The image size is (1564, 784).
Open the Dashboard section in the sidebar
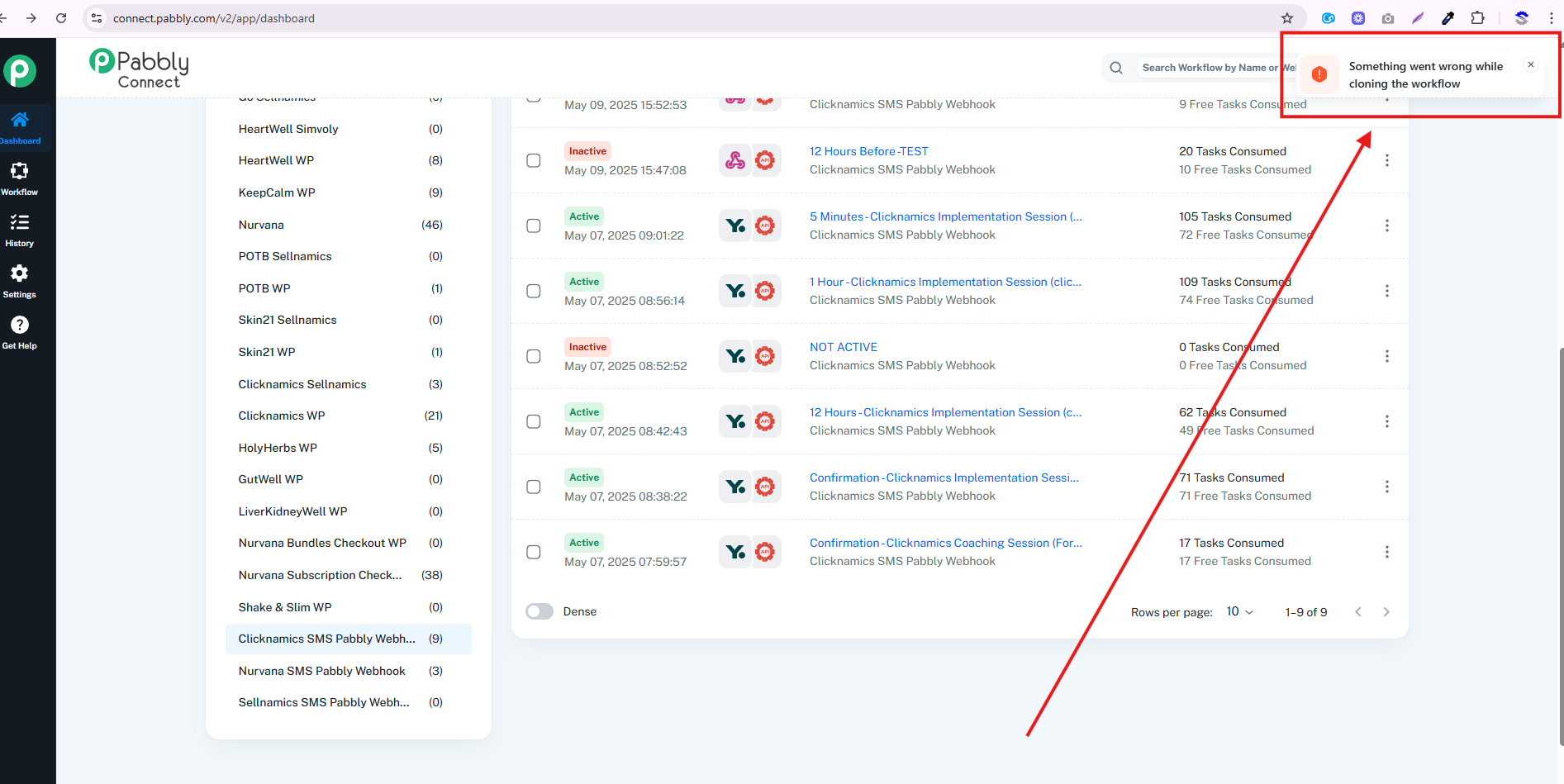pos(20,128)
